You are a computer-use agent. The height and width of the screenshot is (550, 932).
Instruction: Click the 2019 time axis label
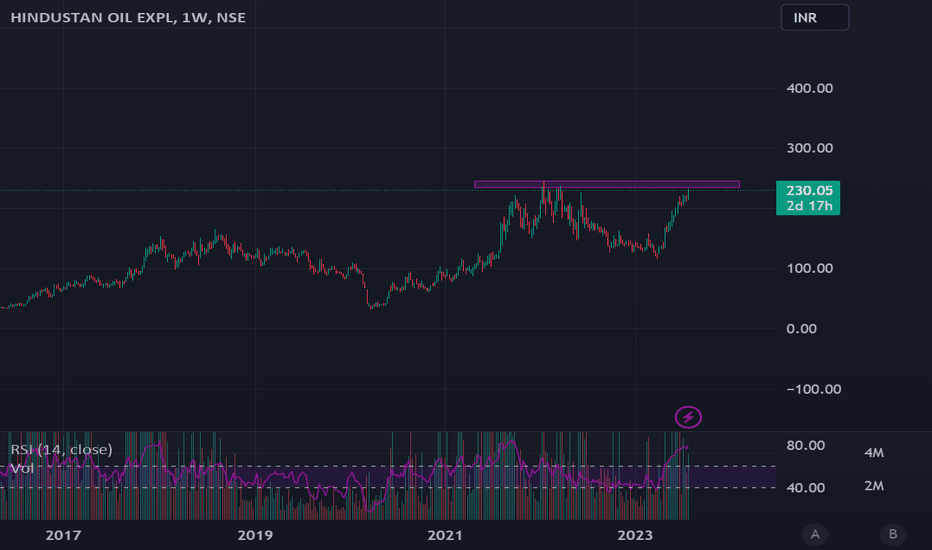pos(255,535)
